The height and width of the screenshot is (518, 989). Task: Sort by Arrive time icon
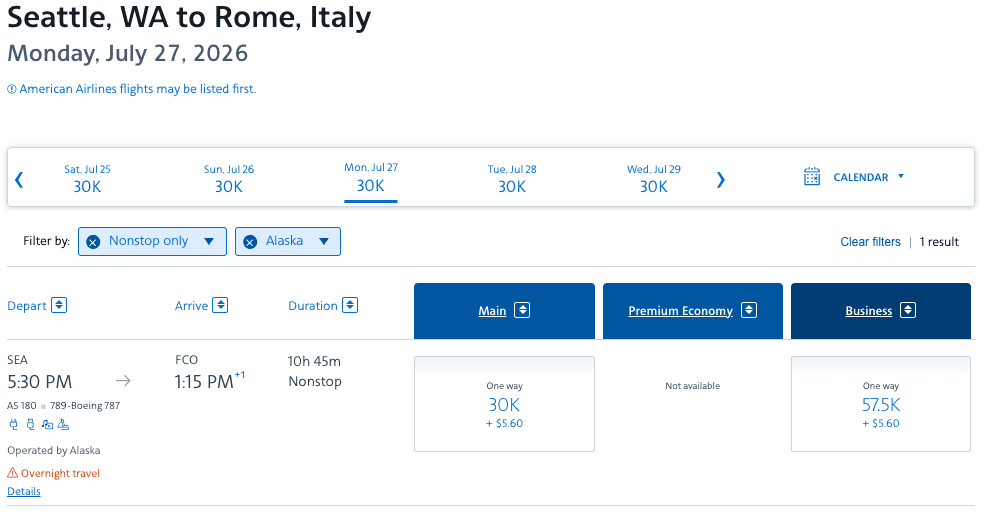tap(220, 305)
